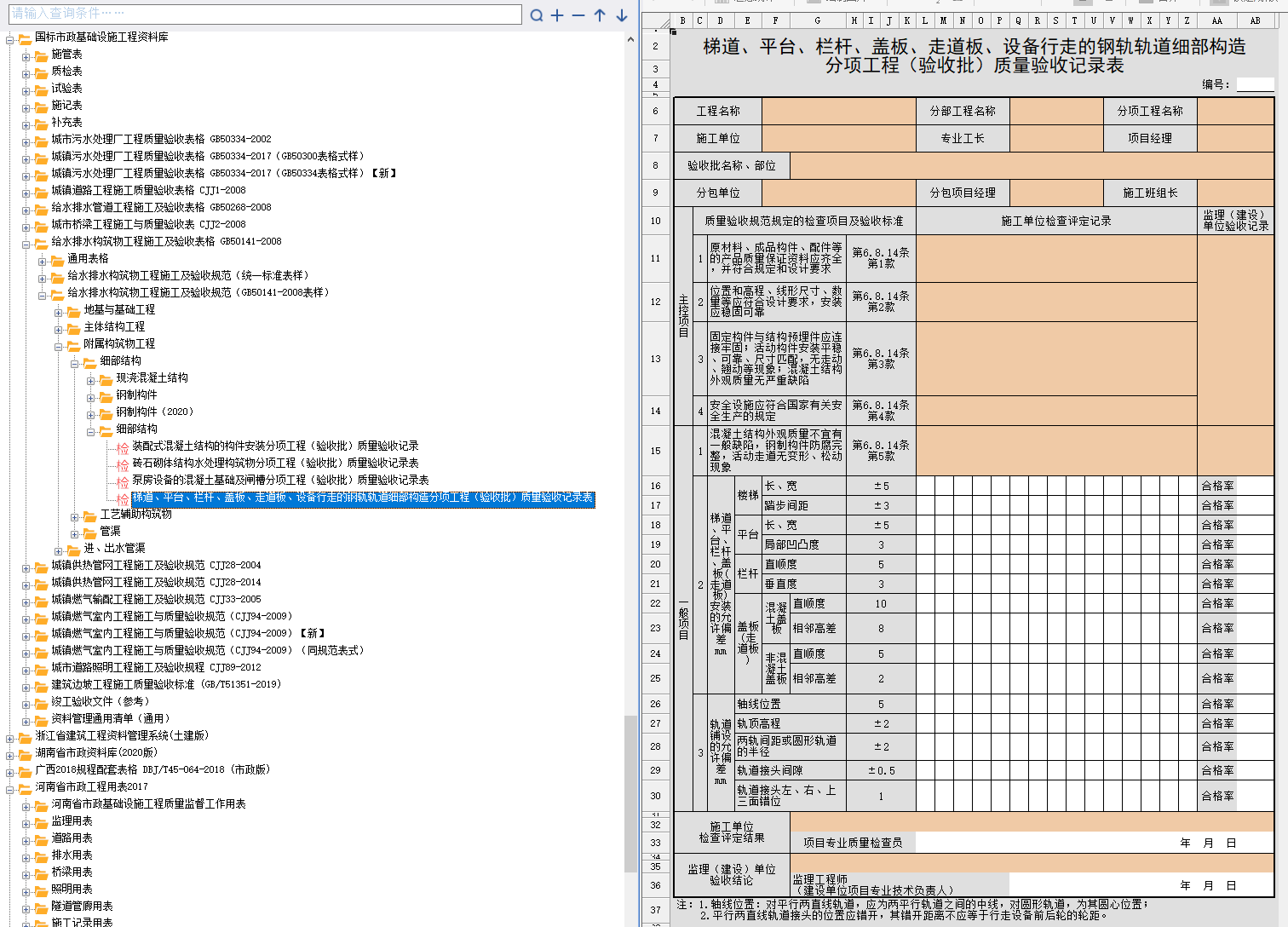
Task: Expand the 地基与基础工程 node
Action: (58, 313)
